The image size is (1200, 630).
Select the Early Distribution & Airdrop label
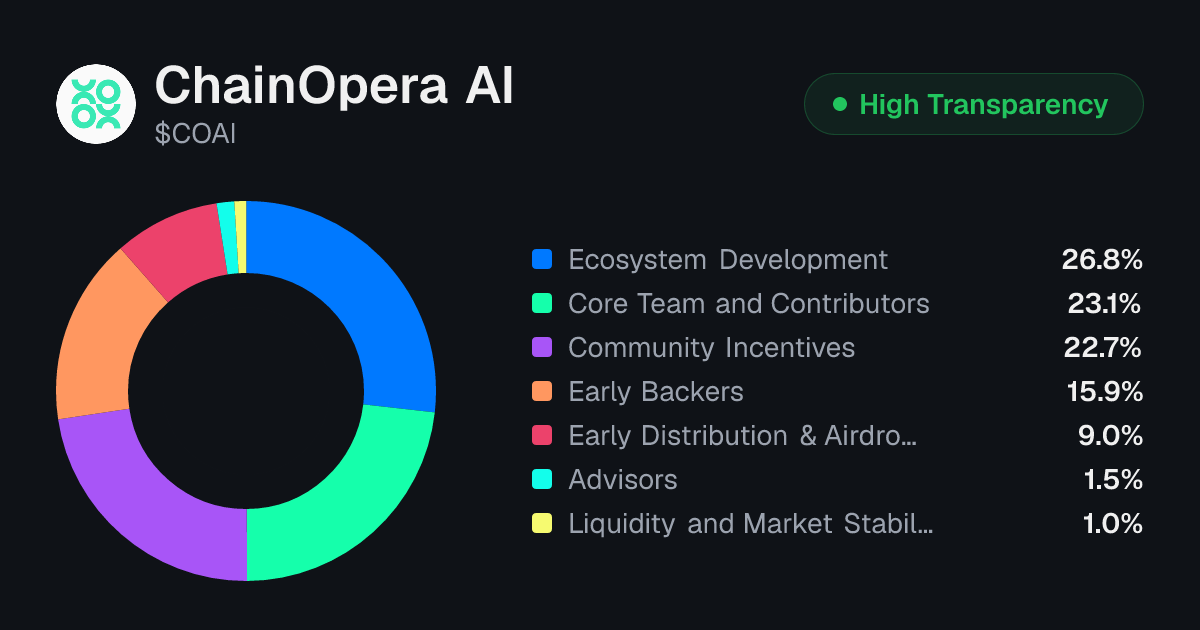[x=743, y=436]
